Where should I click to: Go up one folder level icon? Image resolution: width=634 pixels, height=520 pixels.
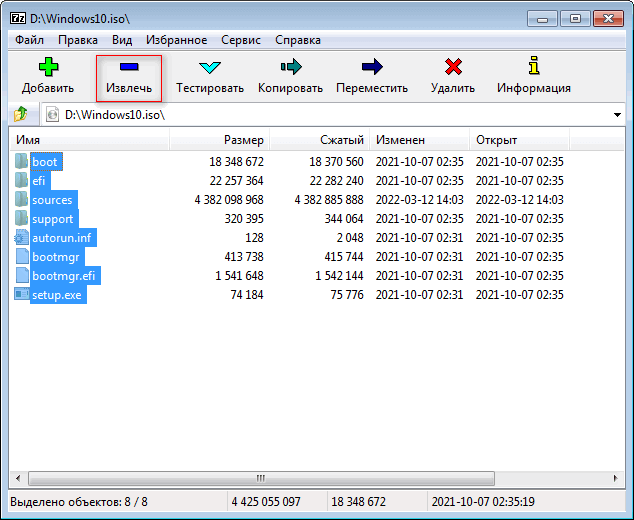21,115
